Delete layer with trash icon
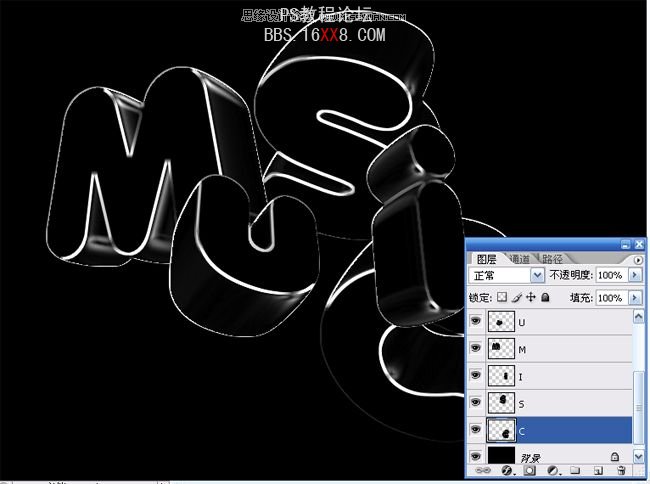This screenshot has height=484, width=650. [x=621, y=469]
